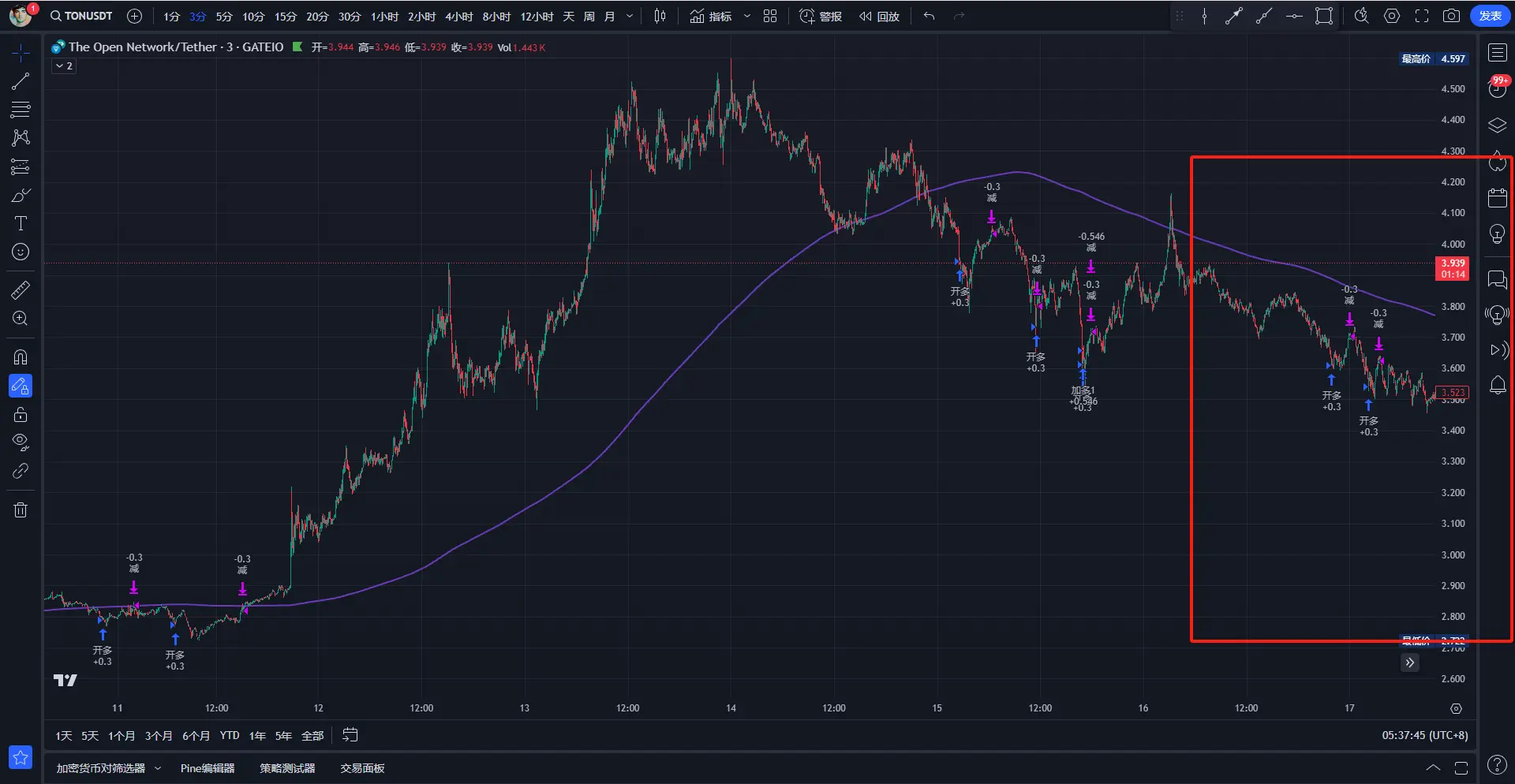Image resolution: width=1515 pixels, height=784 pixels.
Task: Toggle fullscreen chart mode
Action: point(1422,17)
